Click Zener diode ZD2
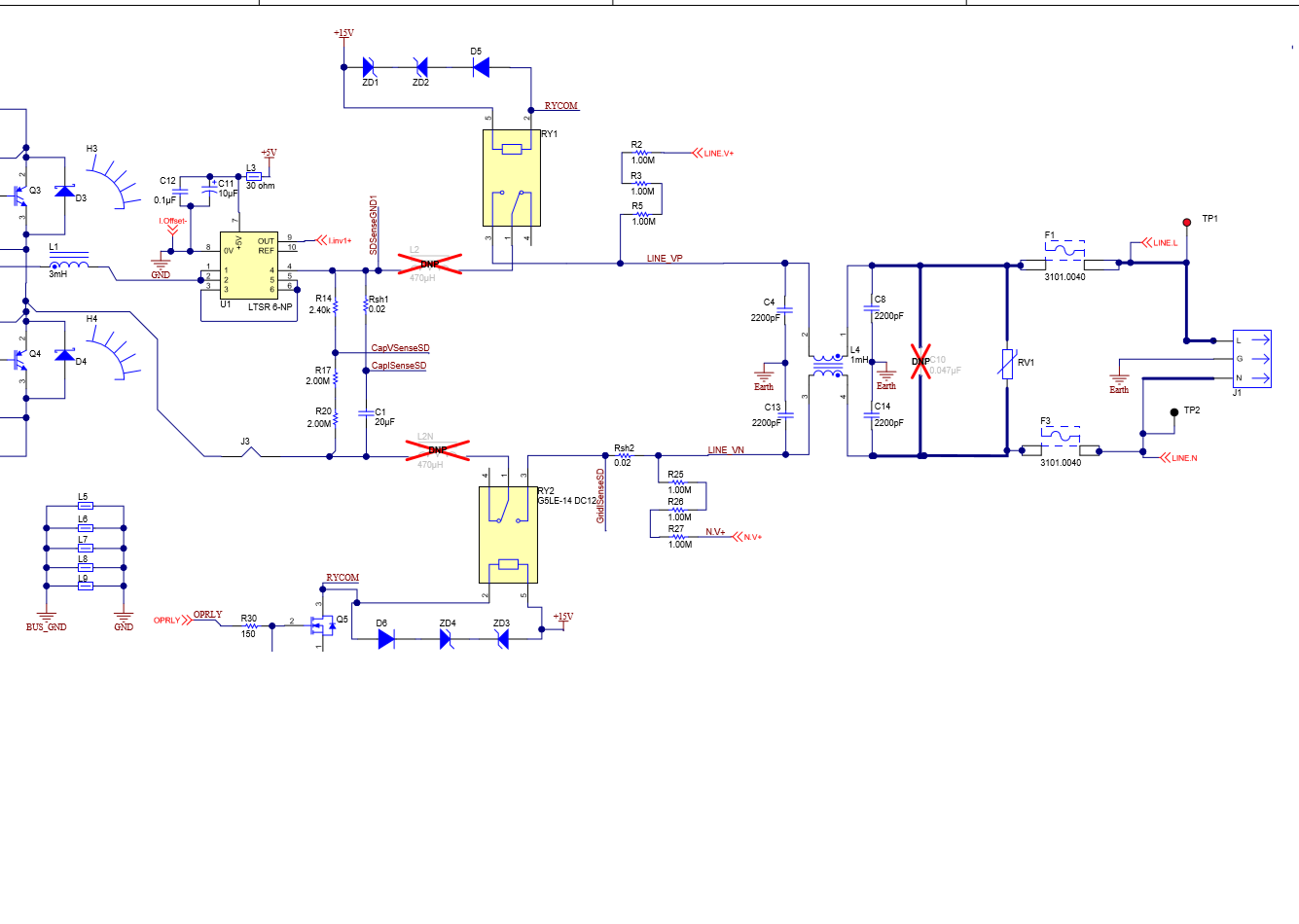The height and width of the screenshot is (924, 1299). [x=420, y=67]
